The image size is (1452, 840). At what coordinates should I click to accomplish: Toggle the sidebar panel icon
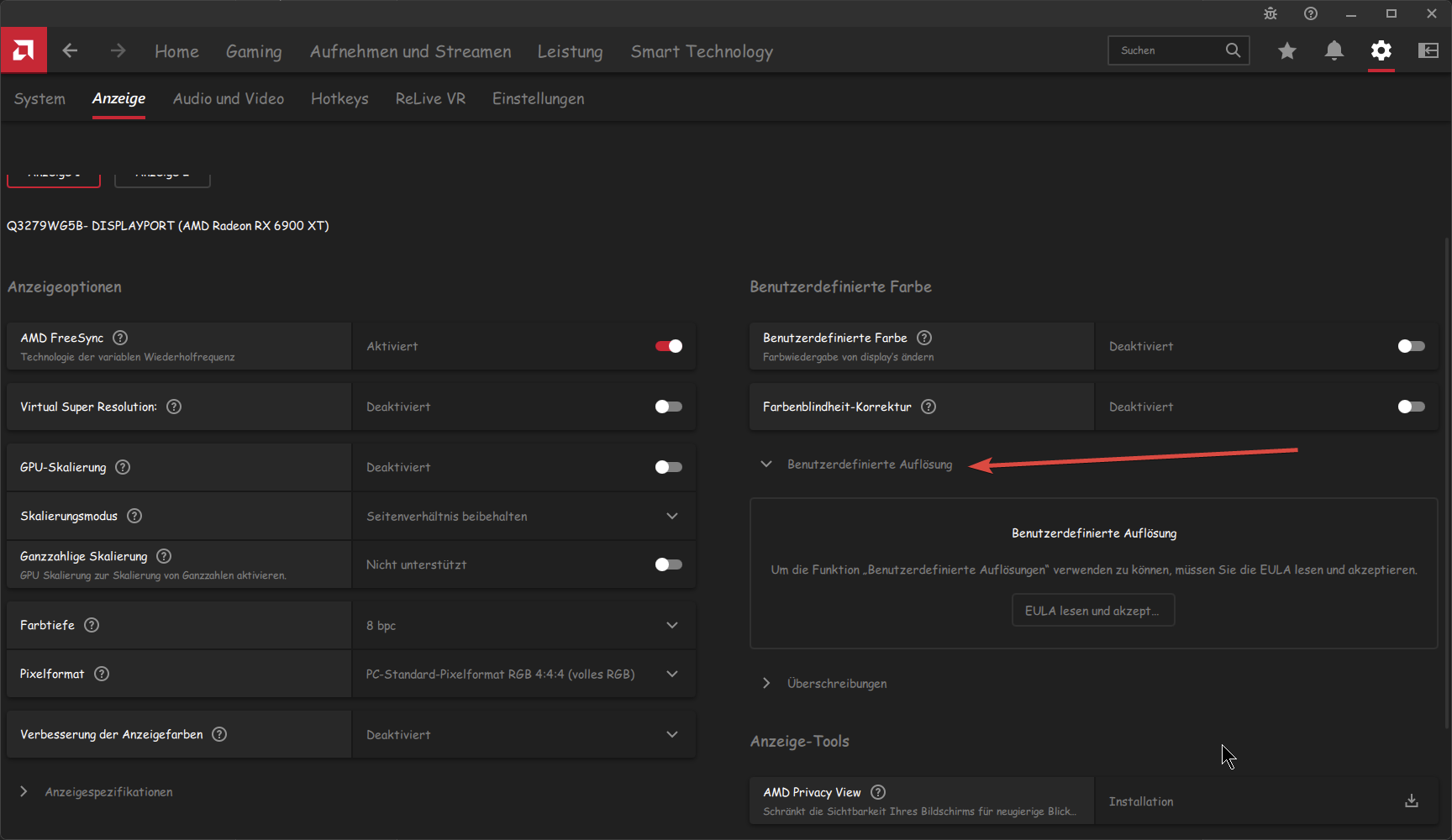[x=1428, y=50]
